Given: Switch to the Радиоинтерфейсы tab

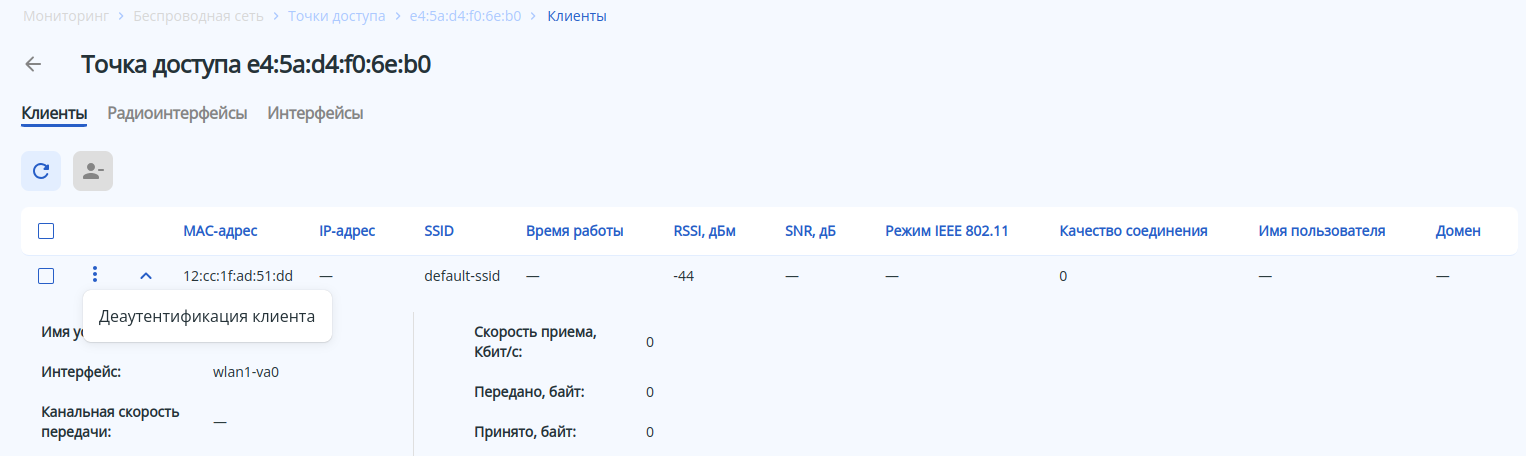Looking at the screenshot, I should [177, 113].
